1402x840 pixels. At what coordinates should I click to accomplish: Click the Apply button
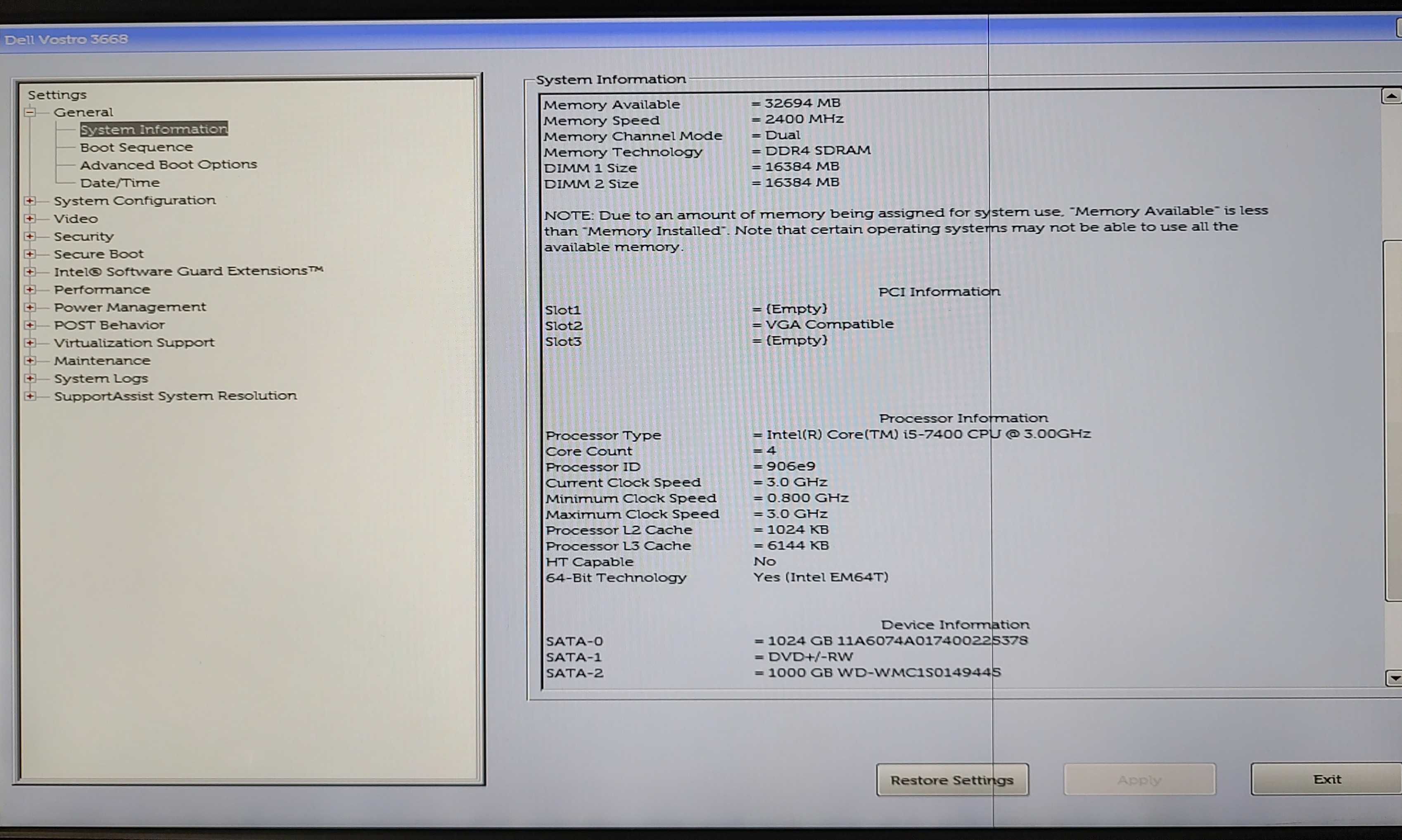pos(1139,779)
